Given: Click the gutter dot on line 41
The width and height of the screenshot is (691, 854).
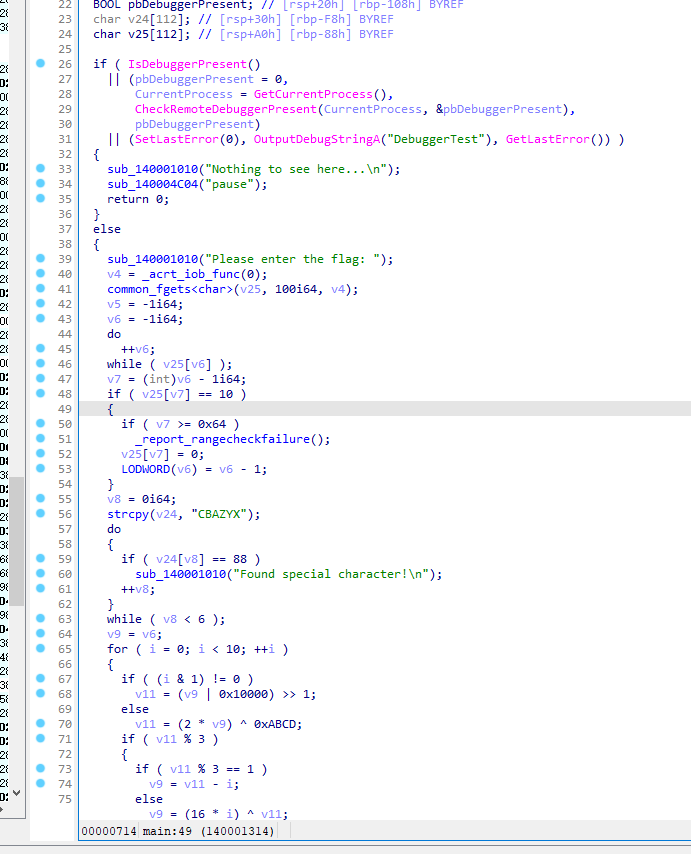Looking at the screenshot, I should [40, 289].
